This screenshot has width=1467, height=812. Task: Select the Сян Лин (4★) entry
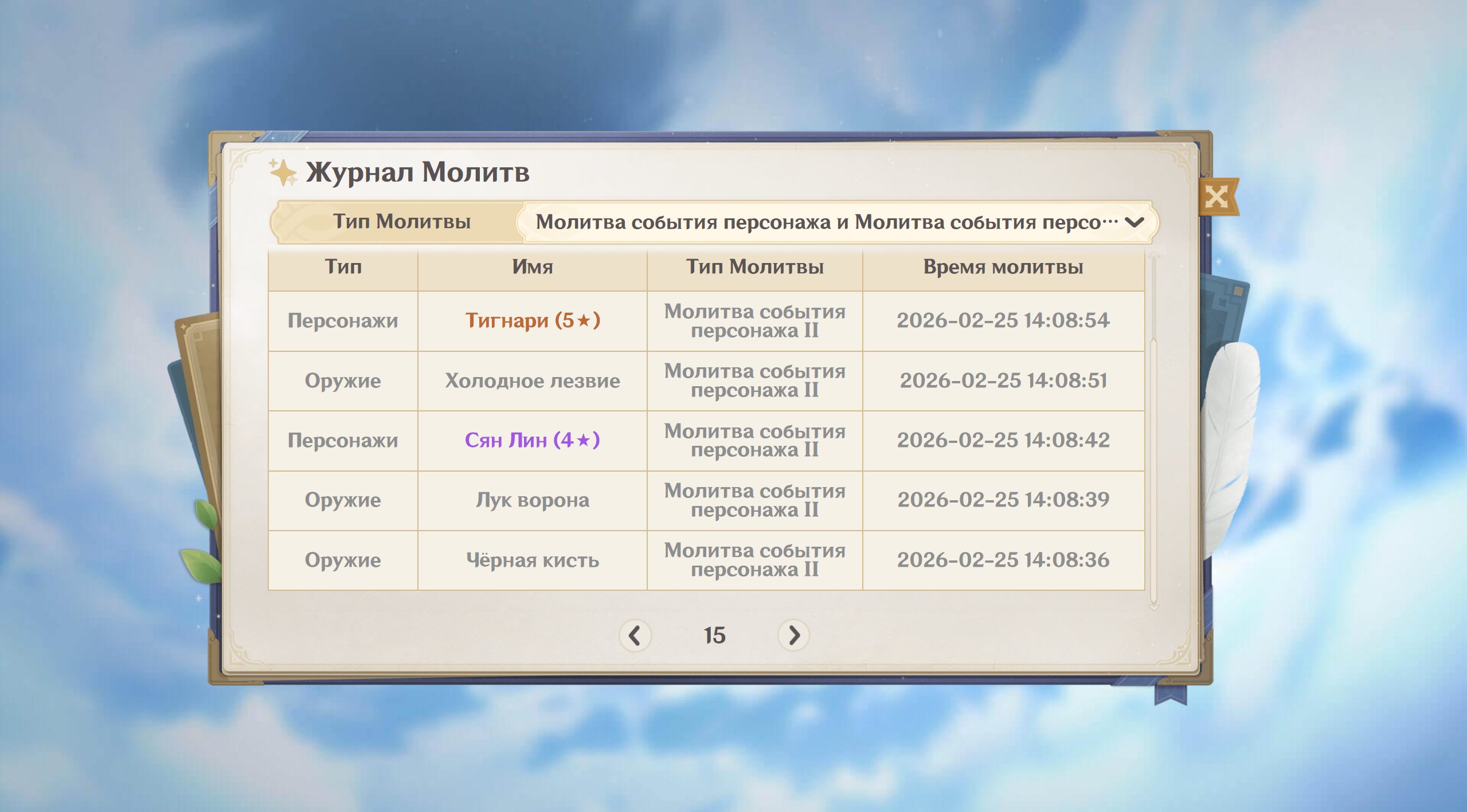click(x=532, y=440)
